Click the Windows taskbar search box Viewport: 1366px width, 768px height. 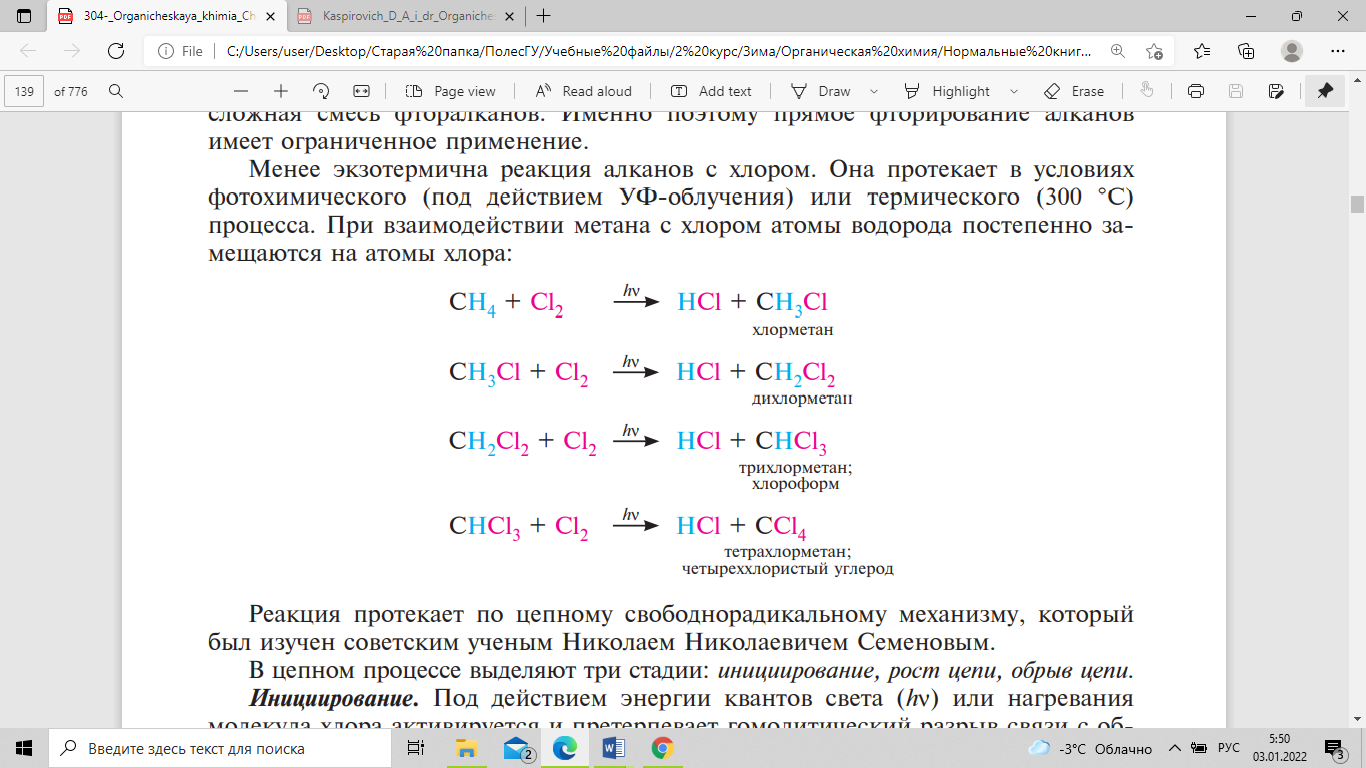[220, 748]
